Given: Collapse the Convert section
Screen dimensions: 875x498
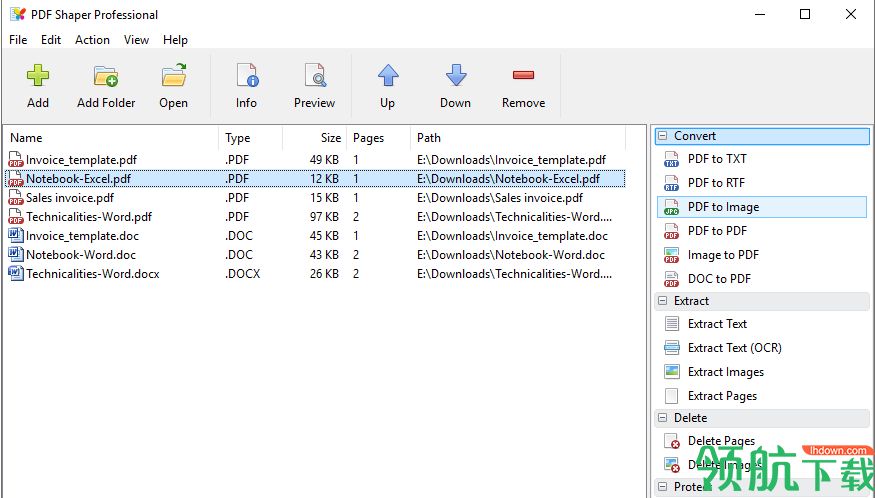Looking at the screenshot, I should coord(662,136).
